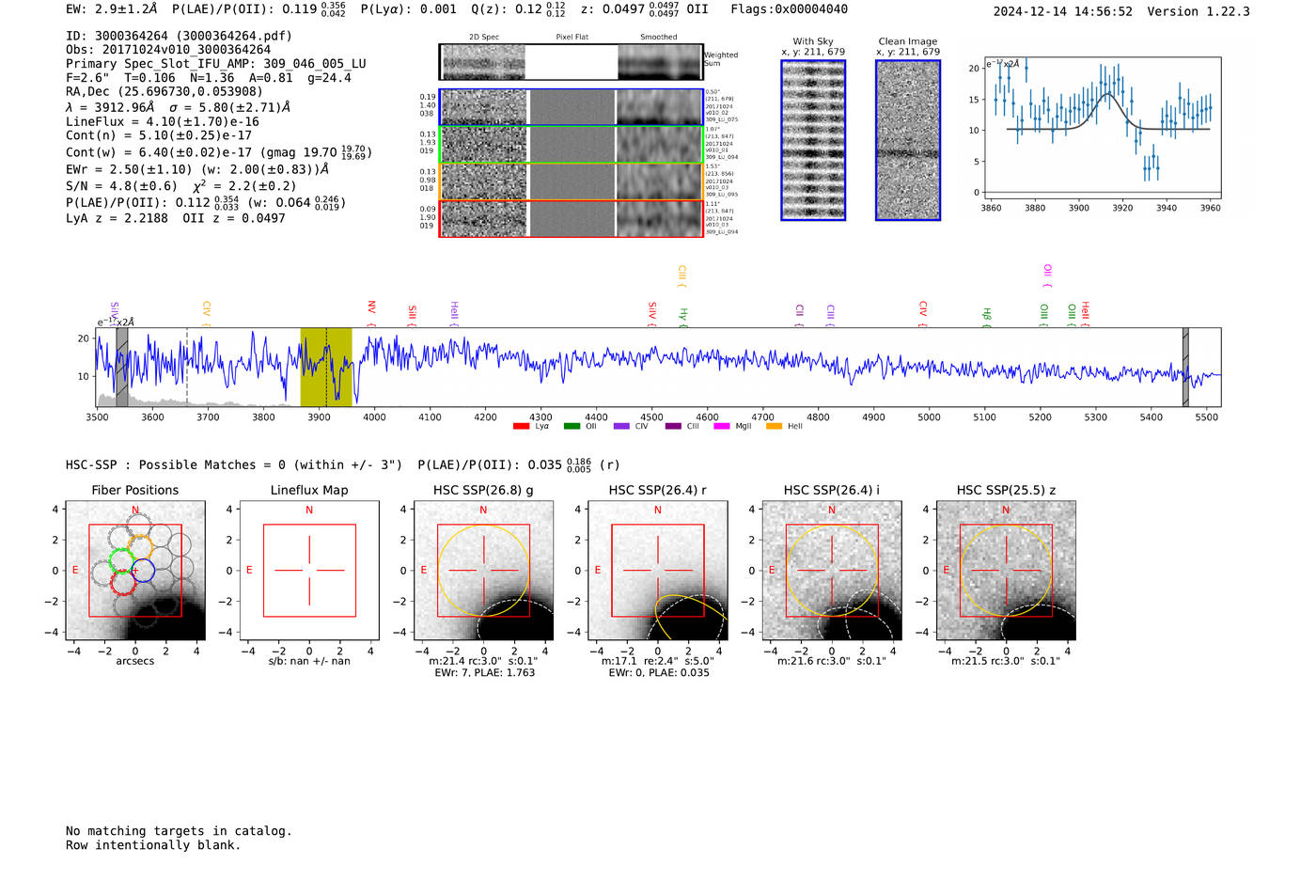The image size is (1316, 896).
Task: Select the red-bordered fiber 2D Spec cutout
Action: pyautogui.click(x=484, y=219)
